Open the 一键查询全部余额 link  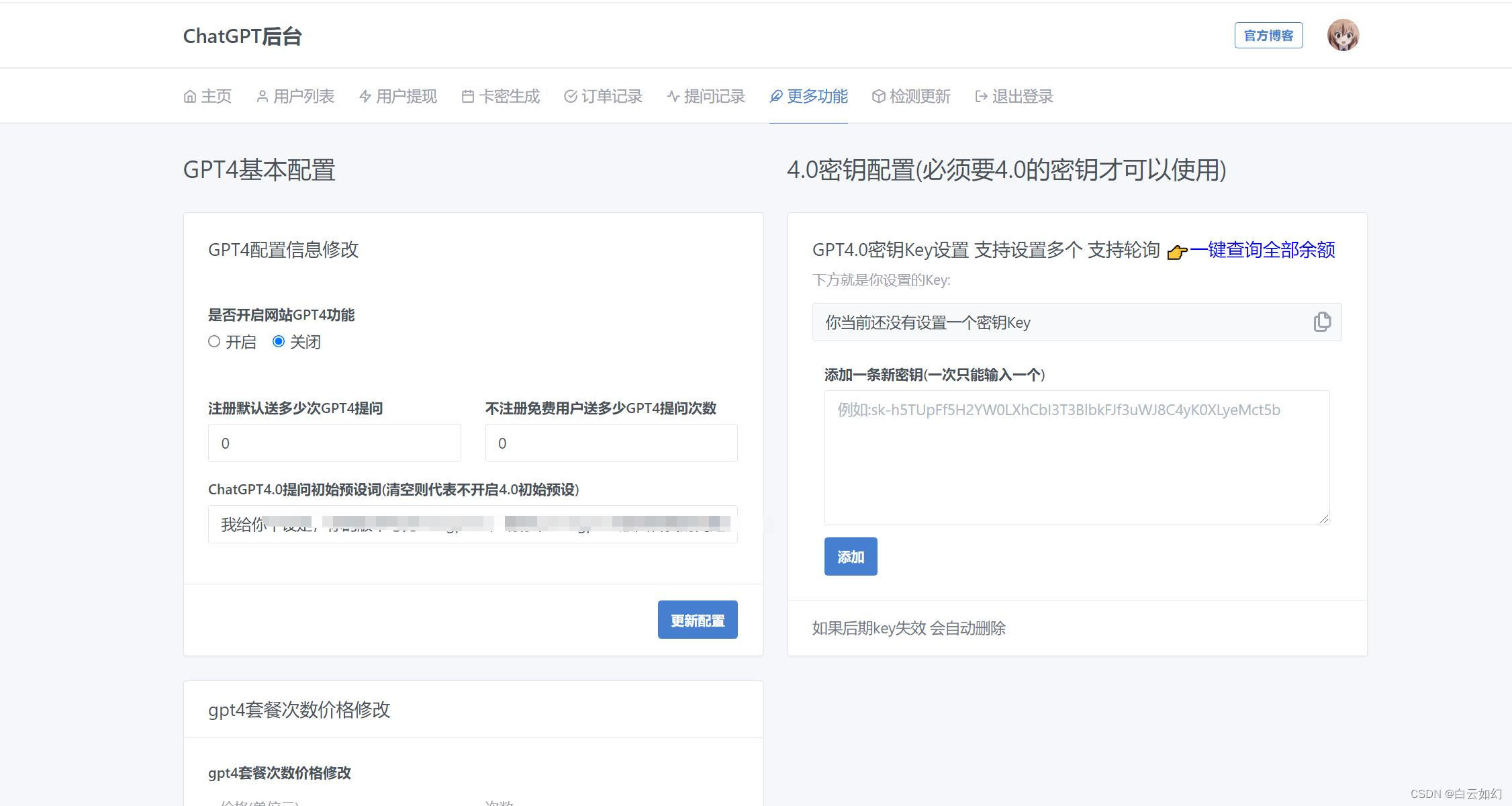(1262, 250)
